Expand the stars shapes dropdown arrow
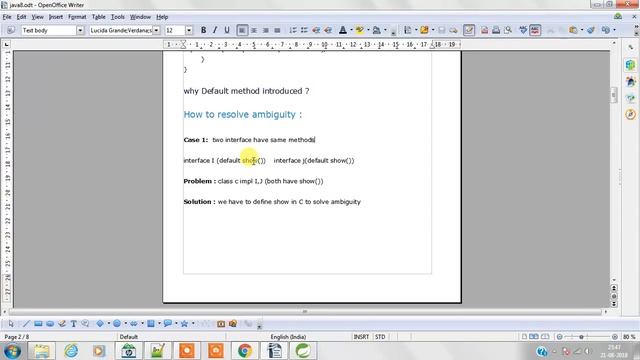Screen dimensions: 640x360 point(193,324)
